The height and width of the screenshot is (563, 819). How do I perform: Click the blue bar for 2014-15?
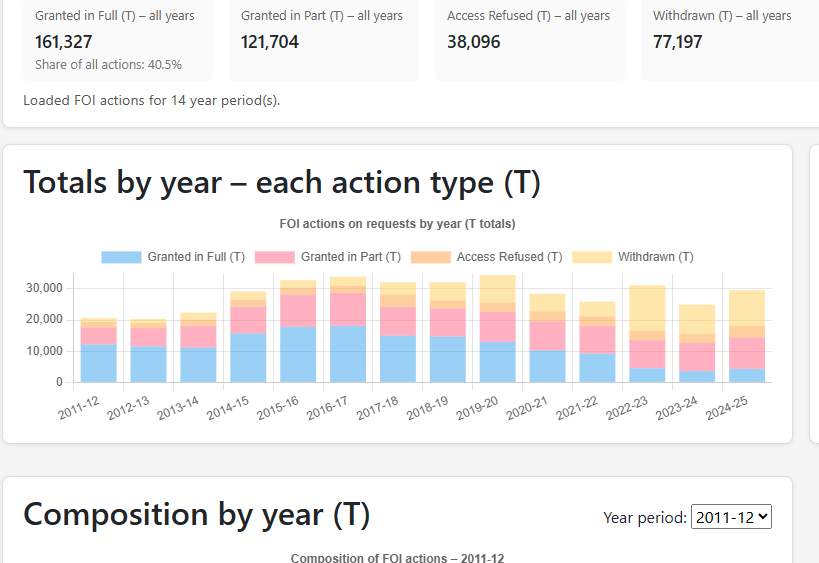coord(248,358)
